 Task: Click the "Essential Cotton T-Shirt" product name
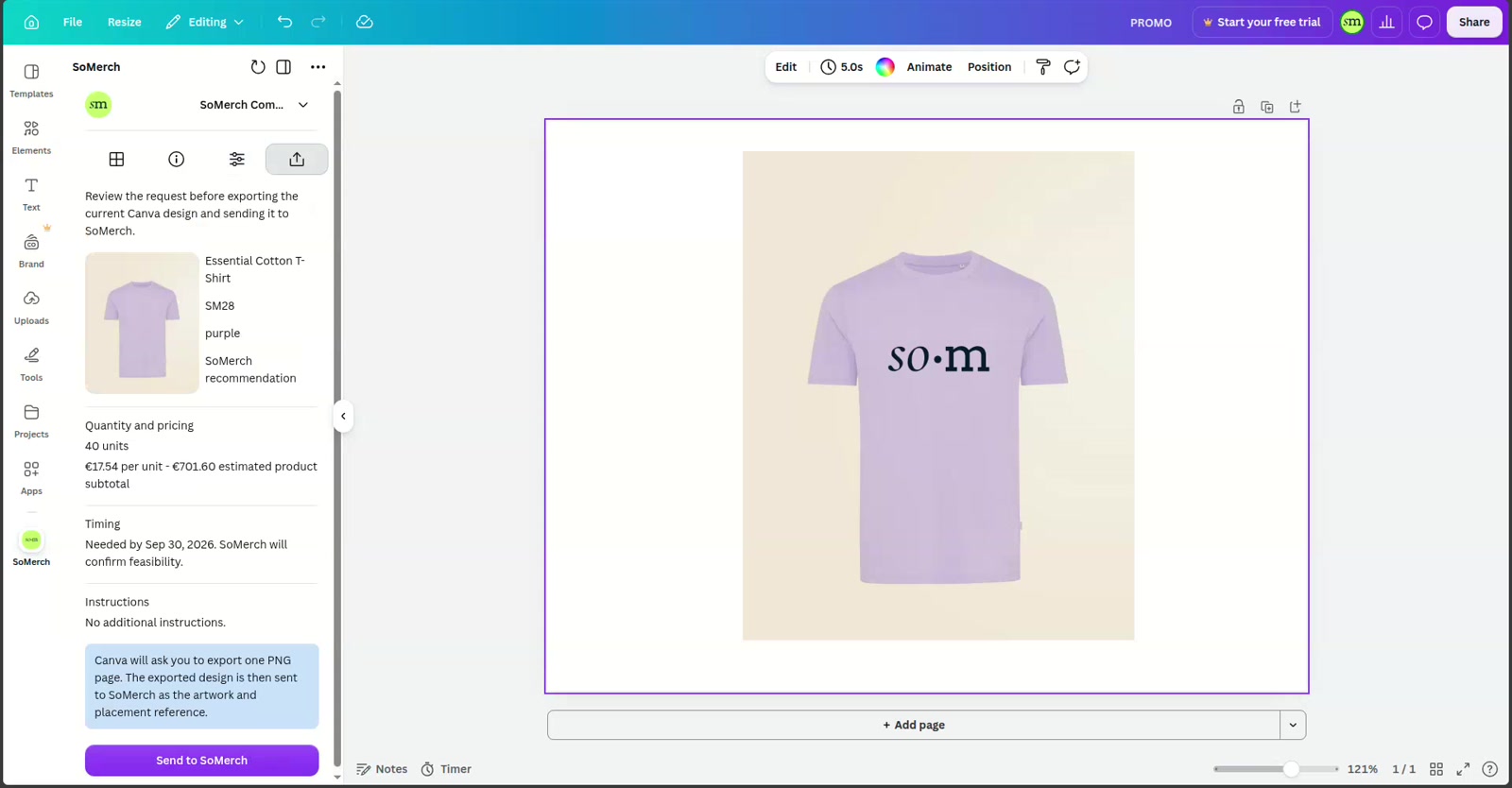tap(255, 269)
